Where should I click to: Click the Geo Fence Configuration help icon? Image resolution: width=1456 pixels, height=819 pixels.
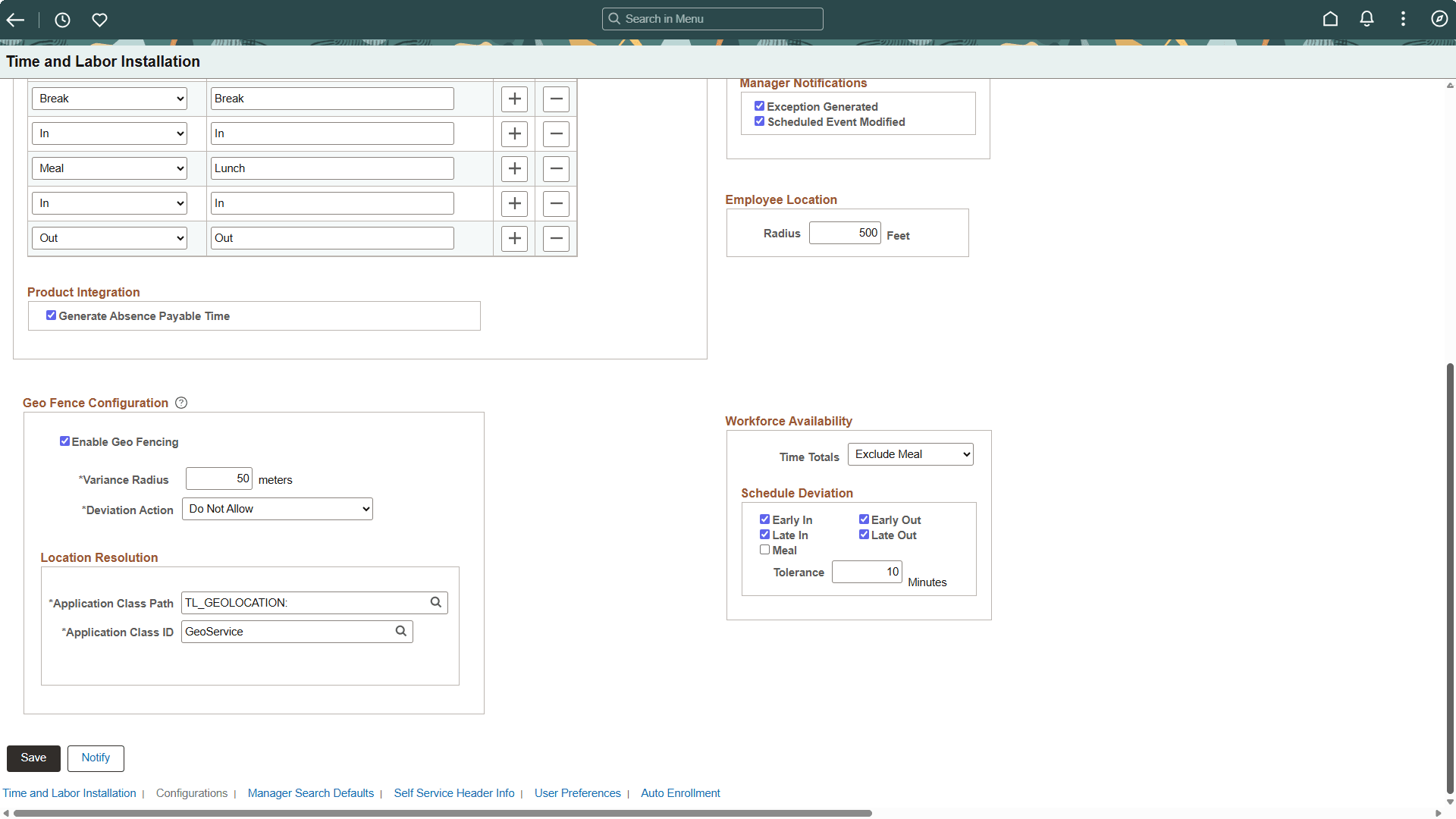tap(181, 403)
